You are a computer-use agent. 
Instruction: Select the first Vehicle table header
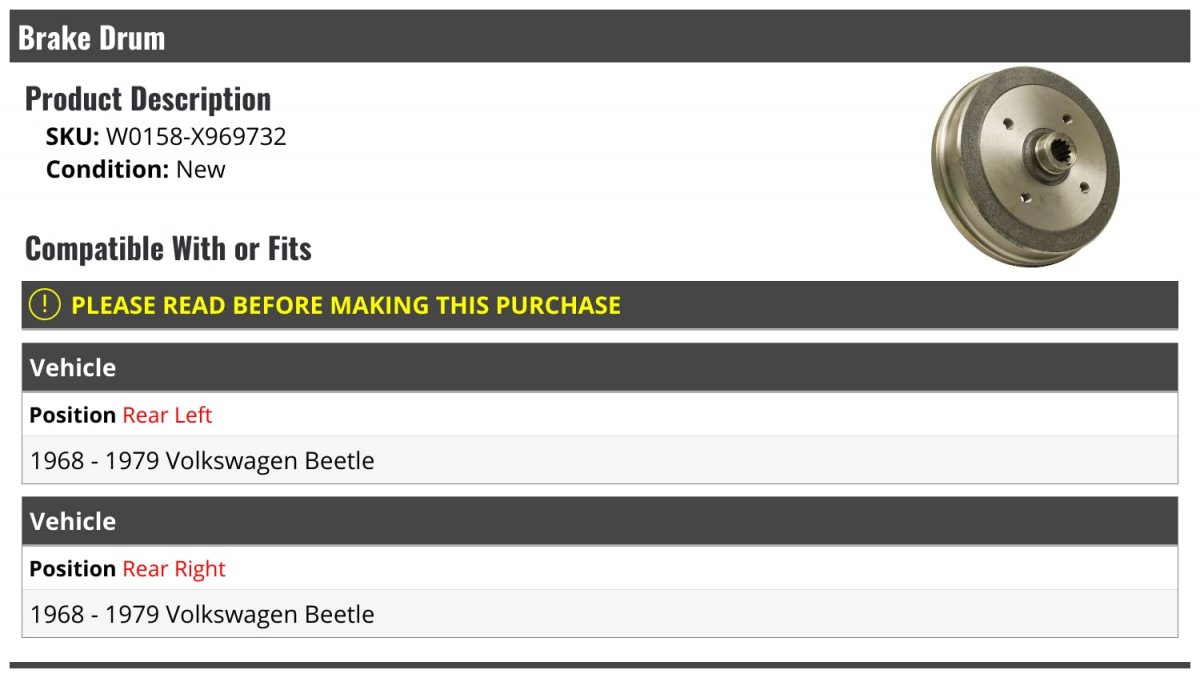(x=600, y=367)
